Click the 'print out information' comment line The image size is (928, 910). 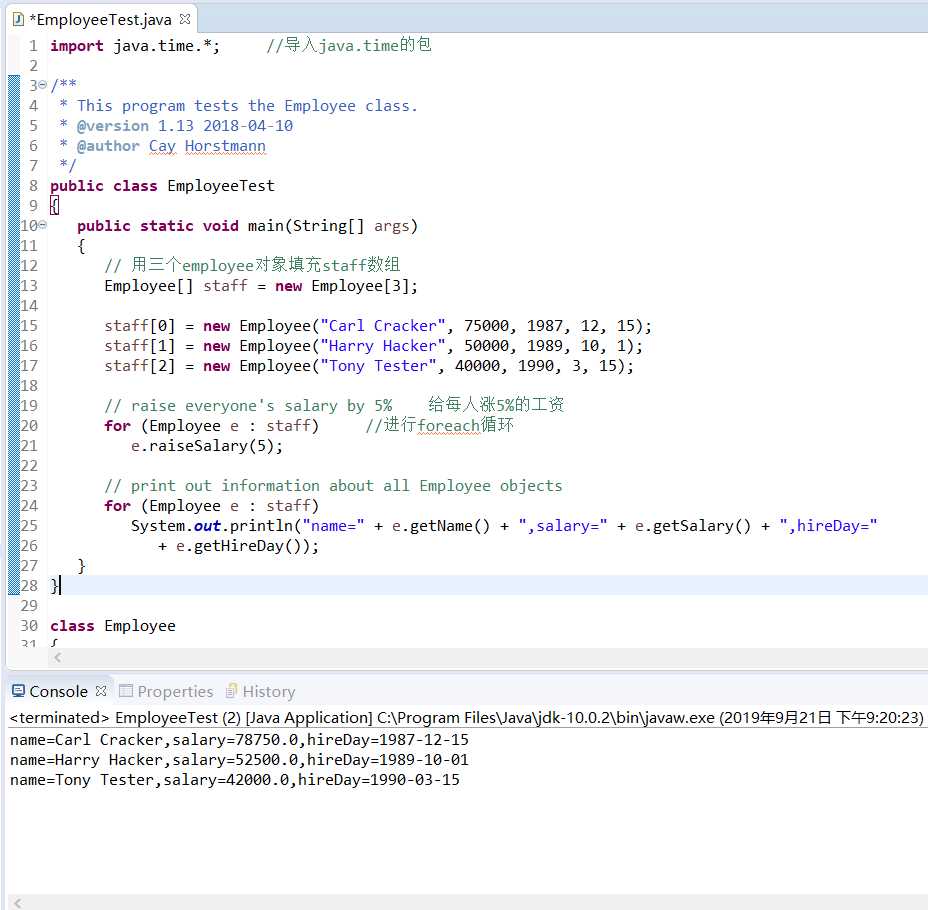(333, 486)
